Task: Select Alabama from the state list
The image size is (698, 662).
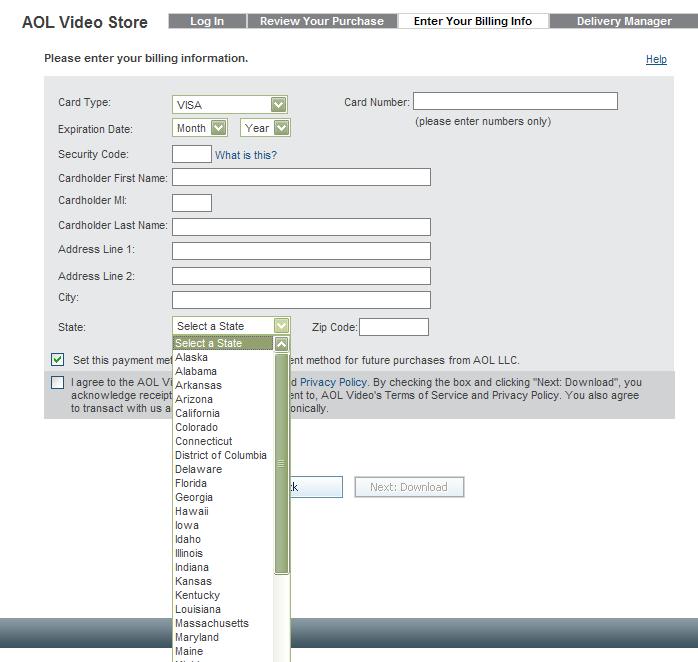Action: pyautogui.click(x=223, y=371)
